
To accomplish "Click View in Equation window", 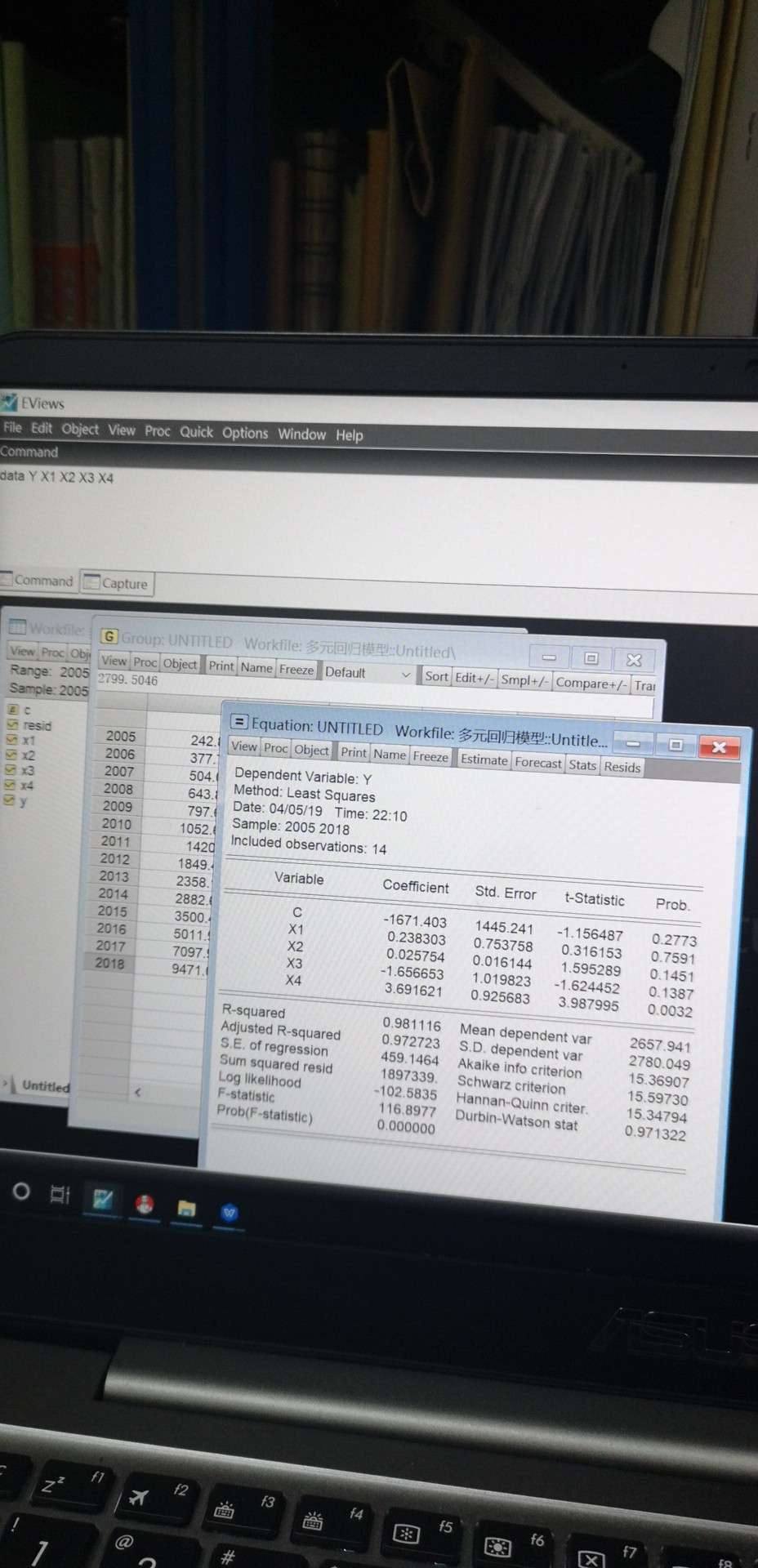I will [243, 746].
